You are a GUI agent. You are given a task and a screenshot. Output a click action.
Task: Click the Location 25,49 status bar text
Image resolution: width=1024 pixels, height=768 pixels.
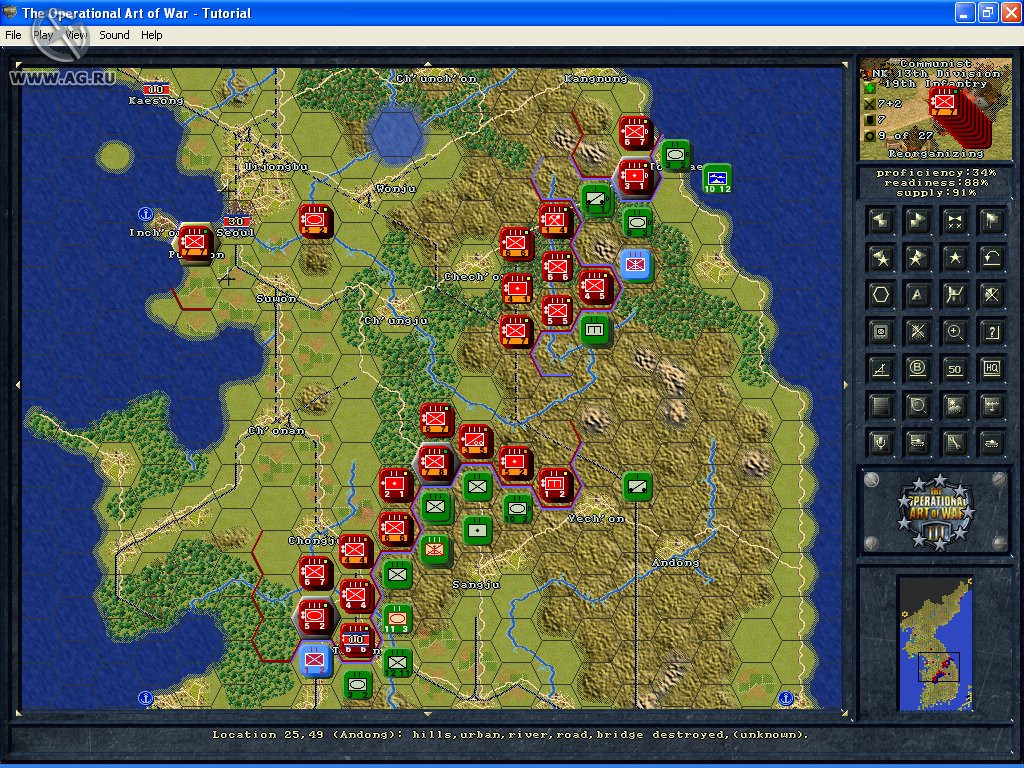[510, 735]
